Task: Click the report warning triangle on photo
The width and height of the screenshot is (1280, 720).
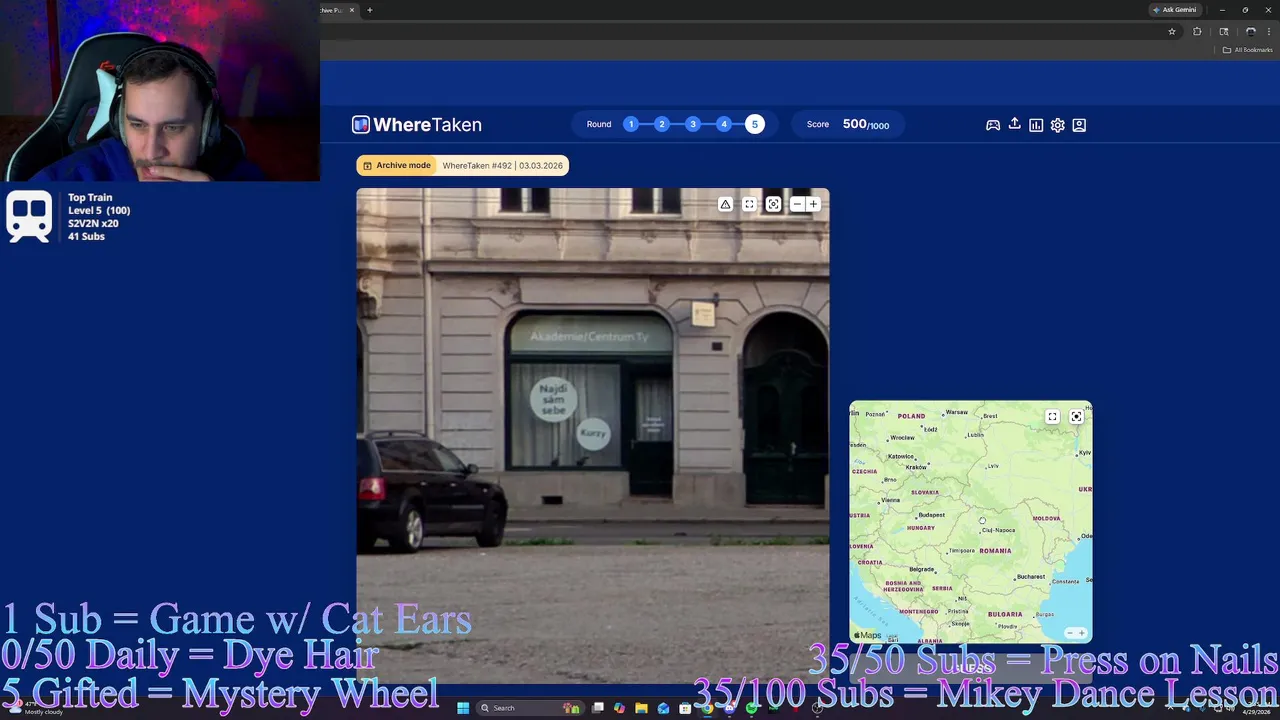Action: [x=726, y=204]
